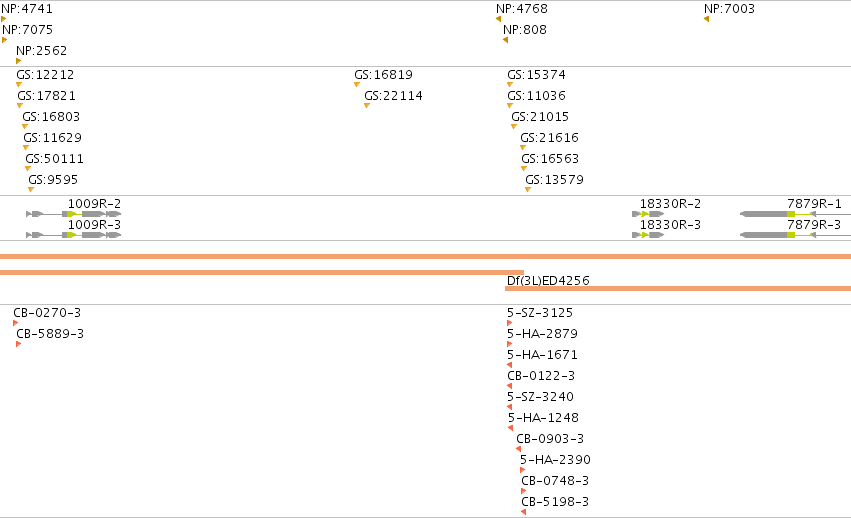Screen dimensions: 851x518
Task: Click the 7879R-1 transcript label
Action: point(815,204)
